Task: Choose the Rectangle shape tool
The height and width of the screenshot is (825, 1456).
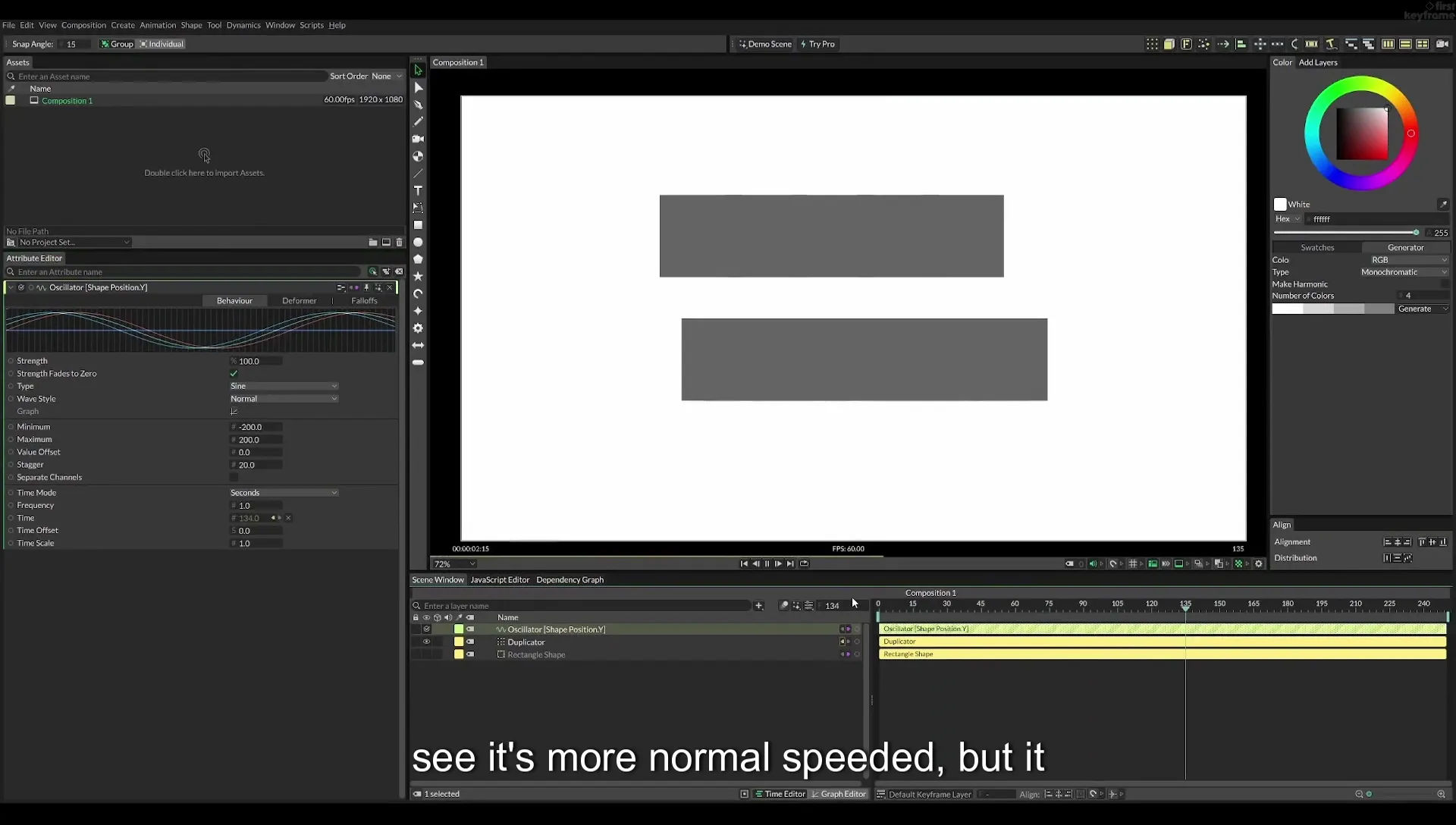Action: (418, 225)
